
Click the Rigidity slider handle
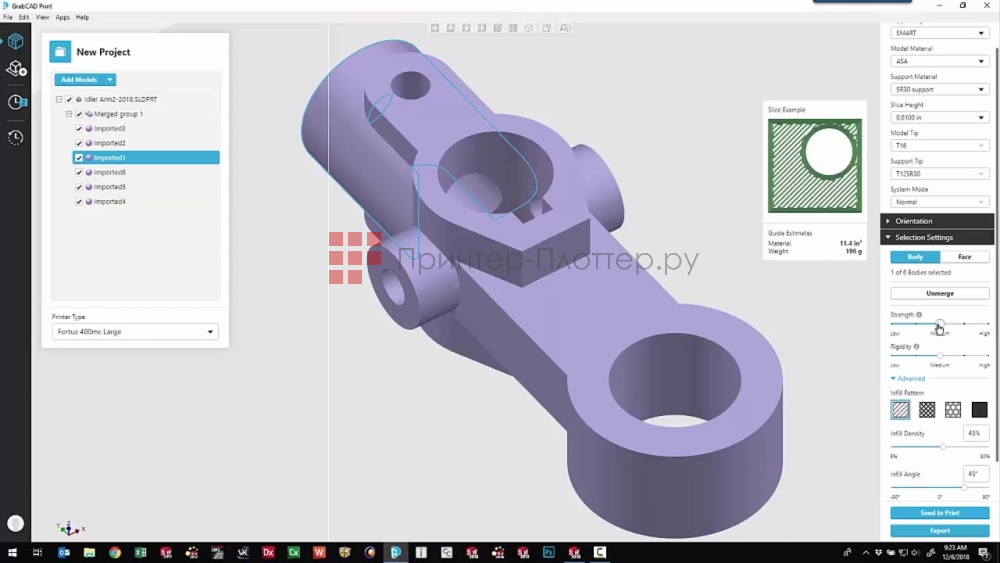(940, 355)
